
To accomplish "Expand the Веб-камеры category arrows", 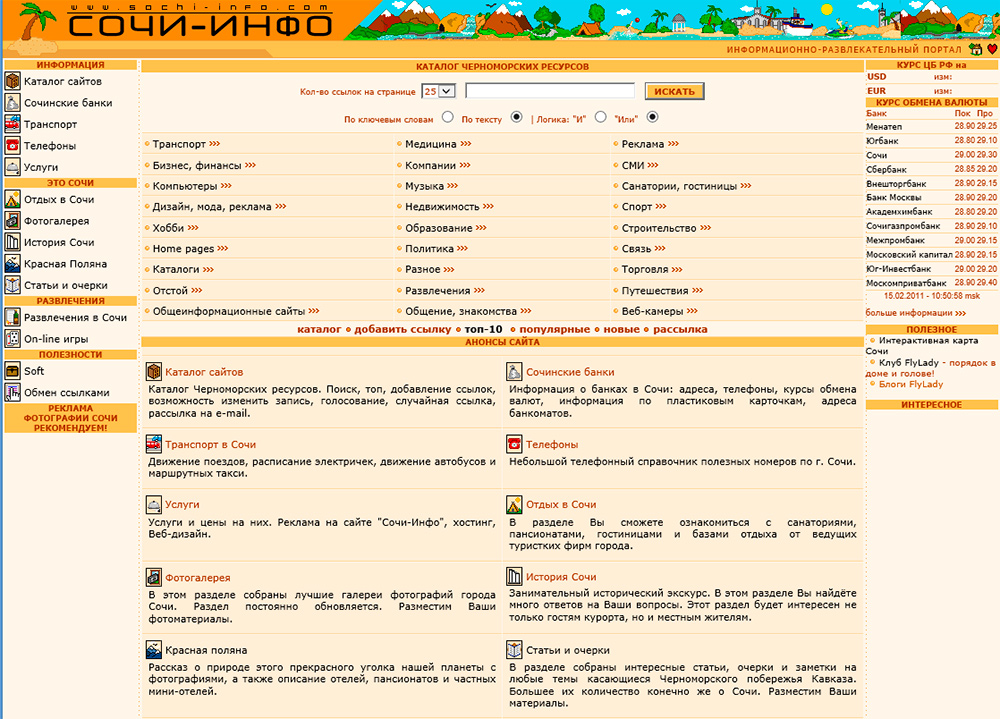I will (693, 311).
